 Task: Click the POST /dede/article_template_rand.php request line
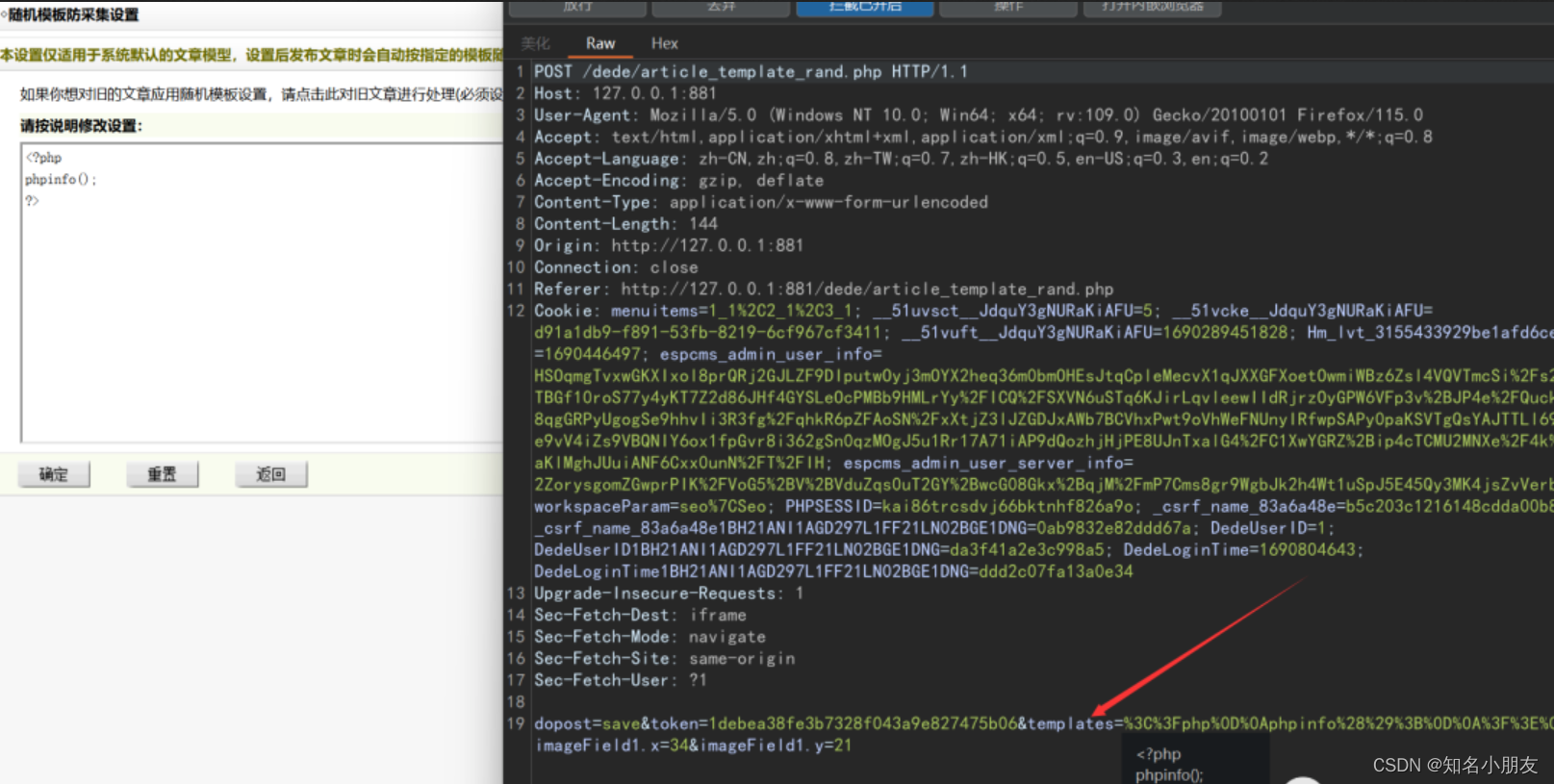[752, 71]
